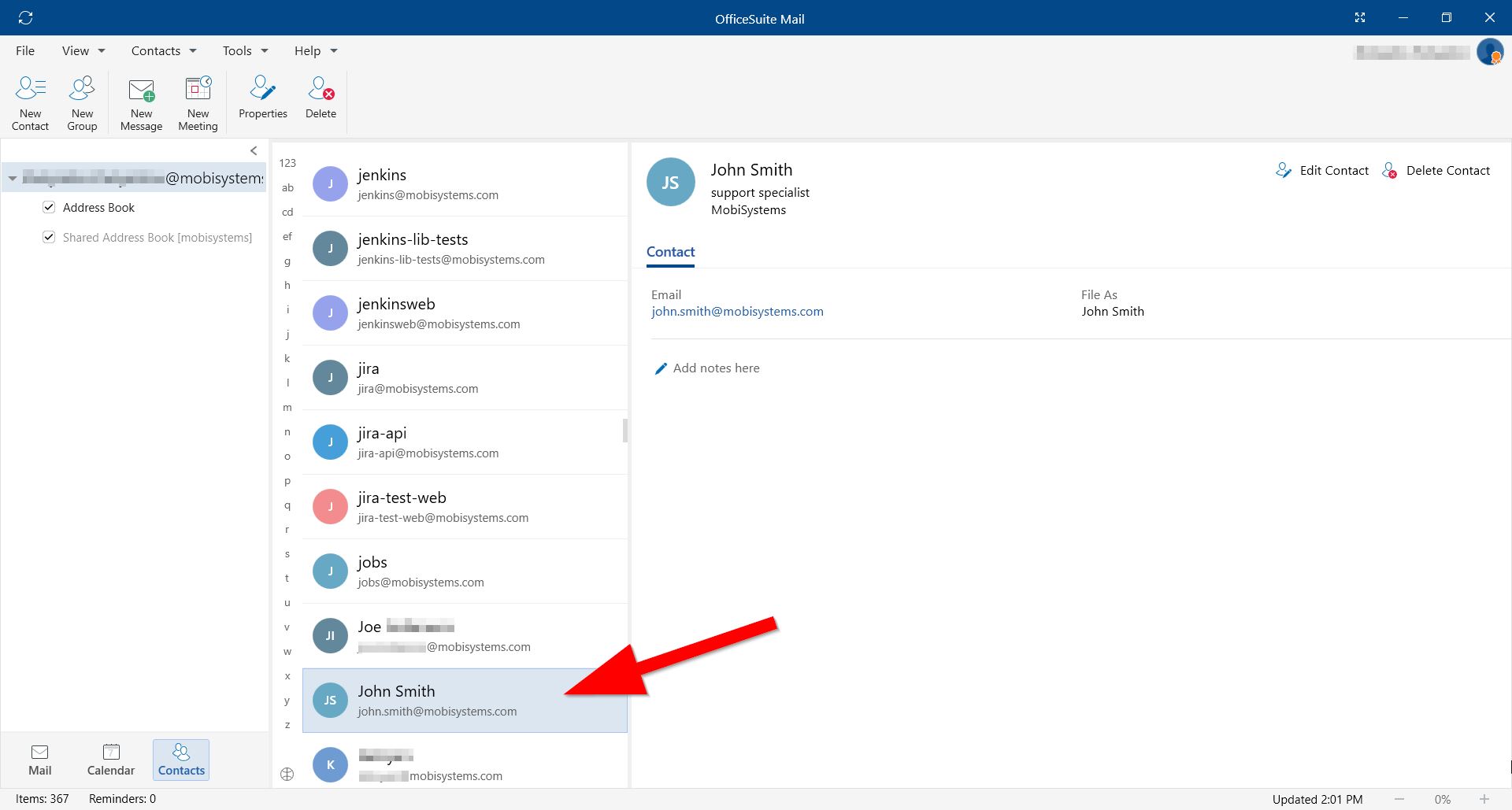
Task: Click the Edit Contact pen icon
Action: (x=1284, y=170)
